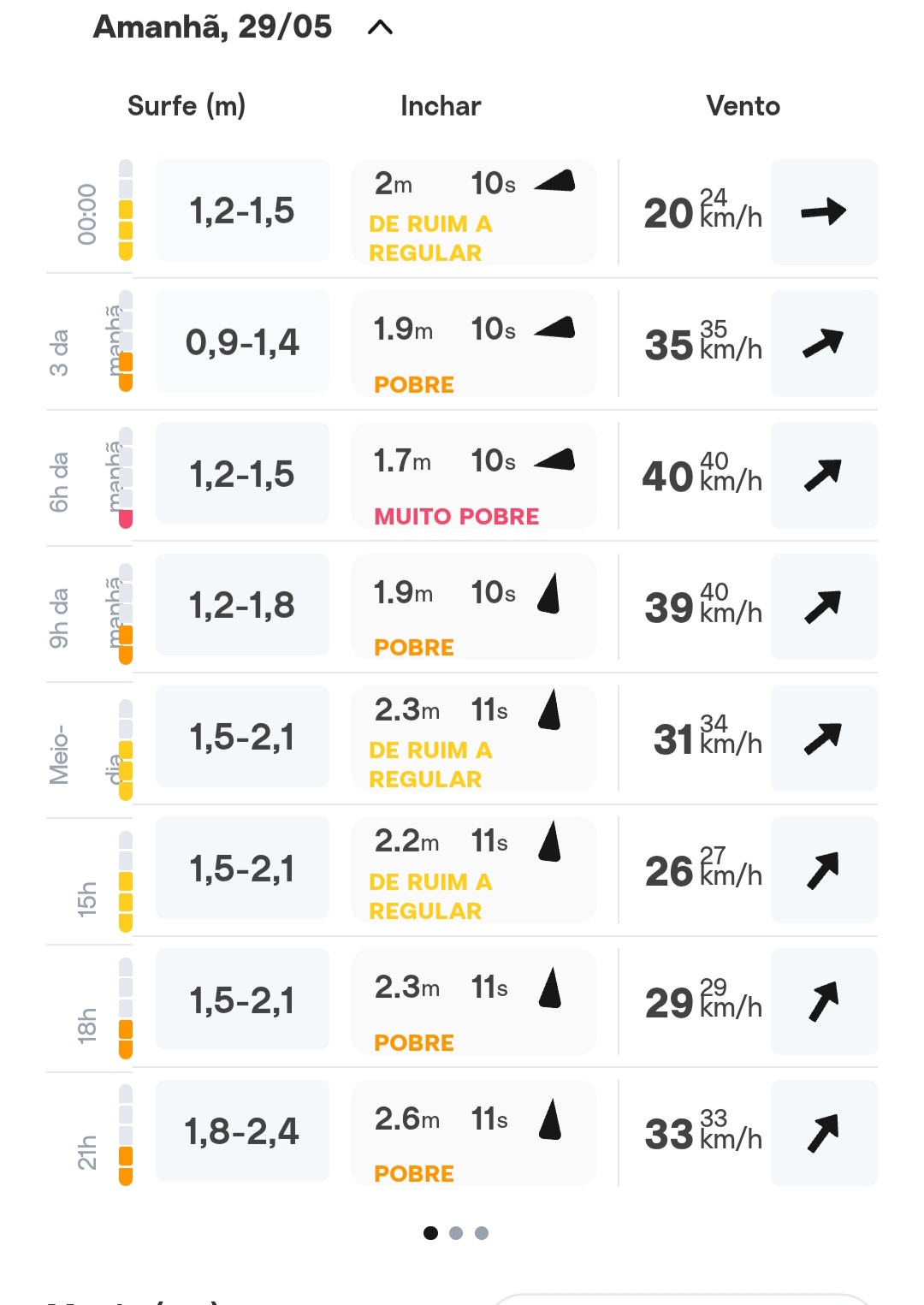Click the pink rating bar at 6h da manhã
This screenshot has height=1305, width=924.
[126, 519]
